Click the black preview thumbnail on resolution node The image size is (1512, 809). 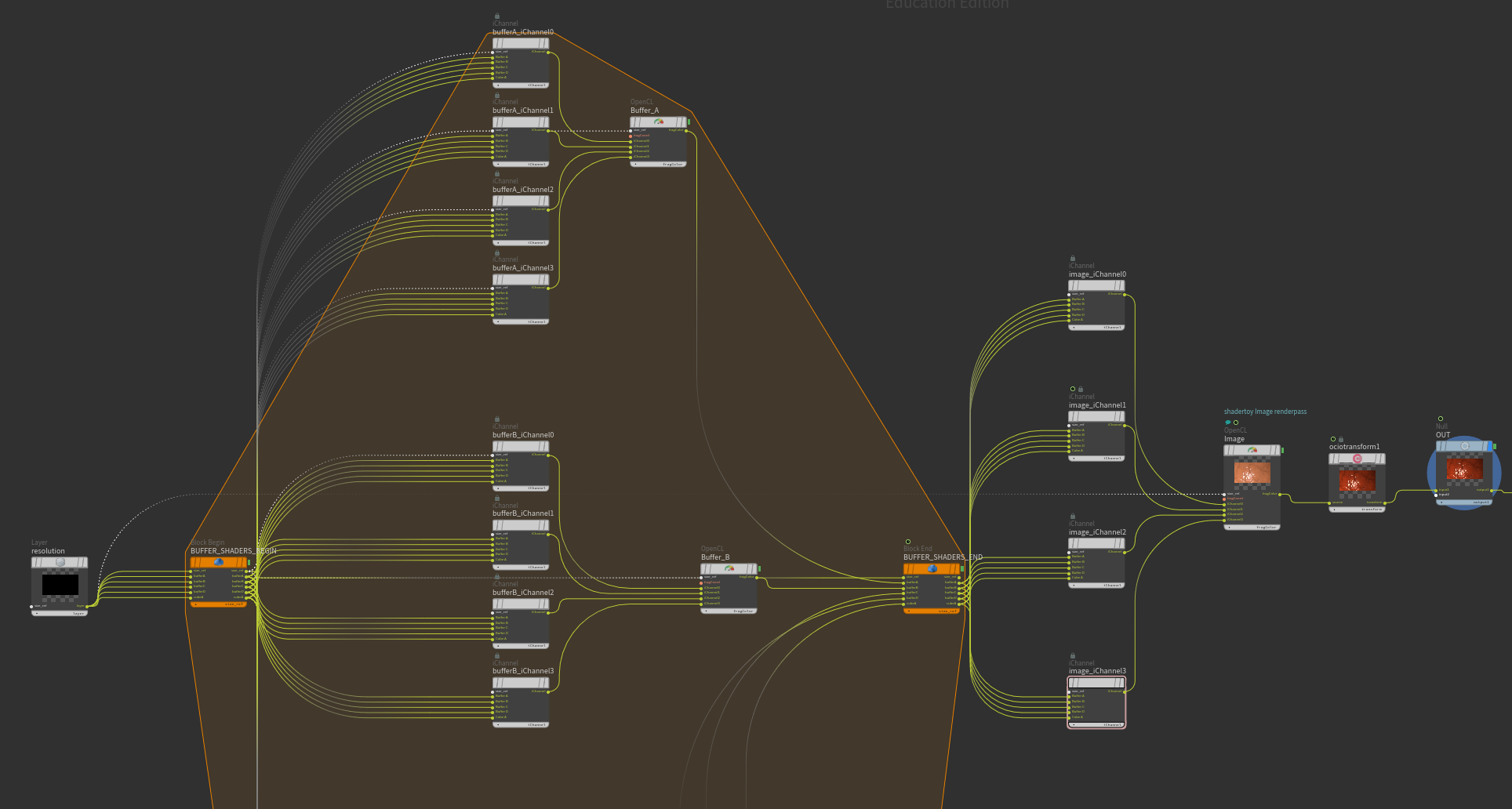[x=60, y=584]
